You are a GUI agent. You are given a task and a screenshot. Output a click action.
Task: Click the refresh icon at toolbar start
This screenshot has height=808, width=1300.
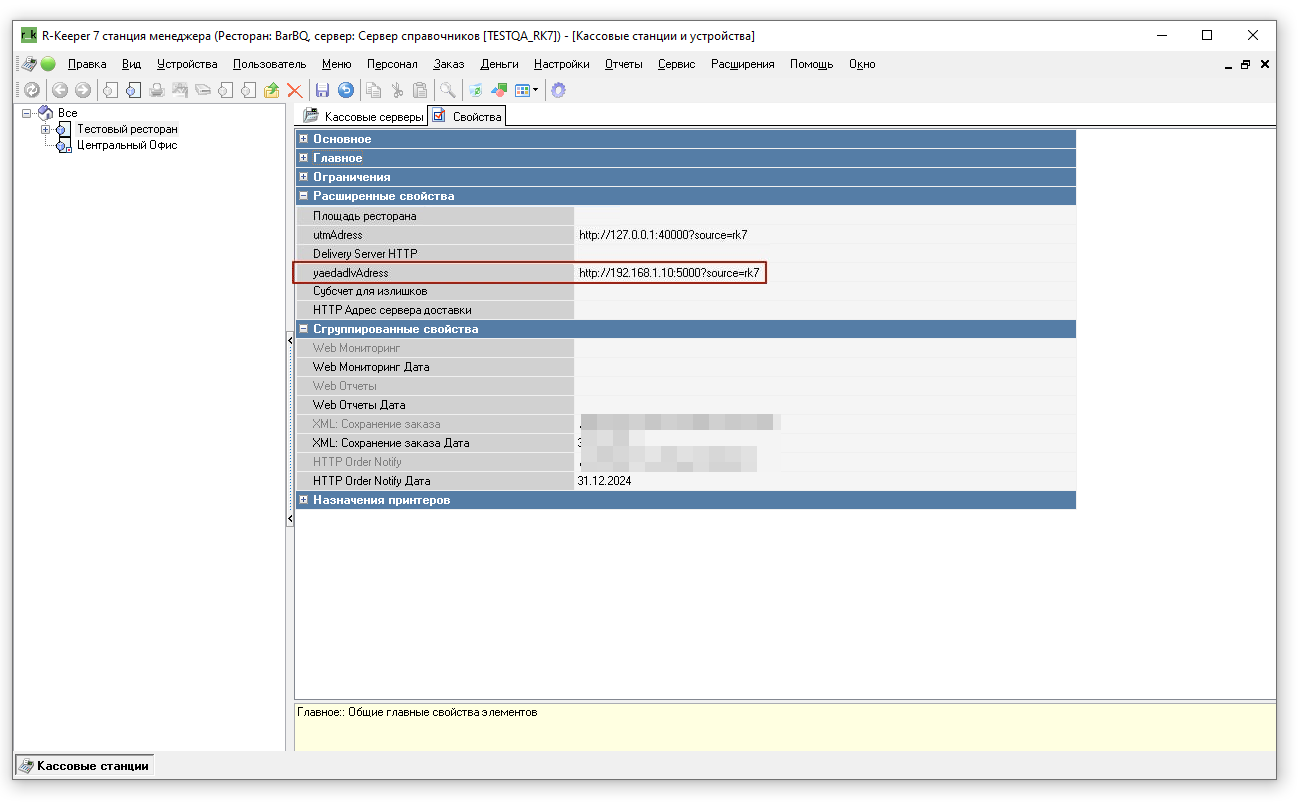tap(32, 90)
